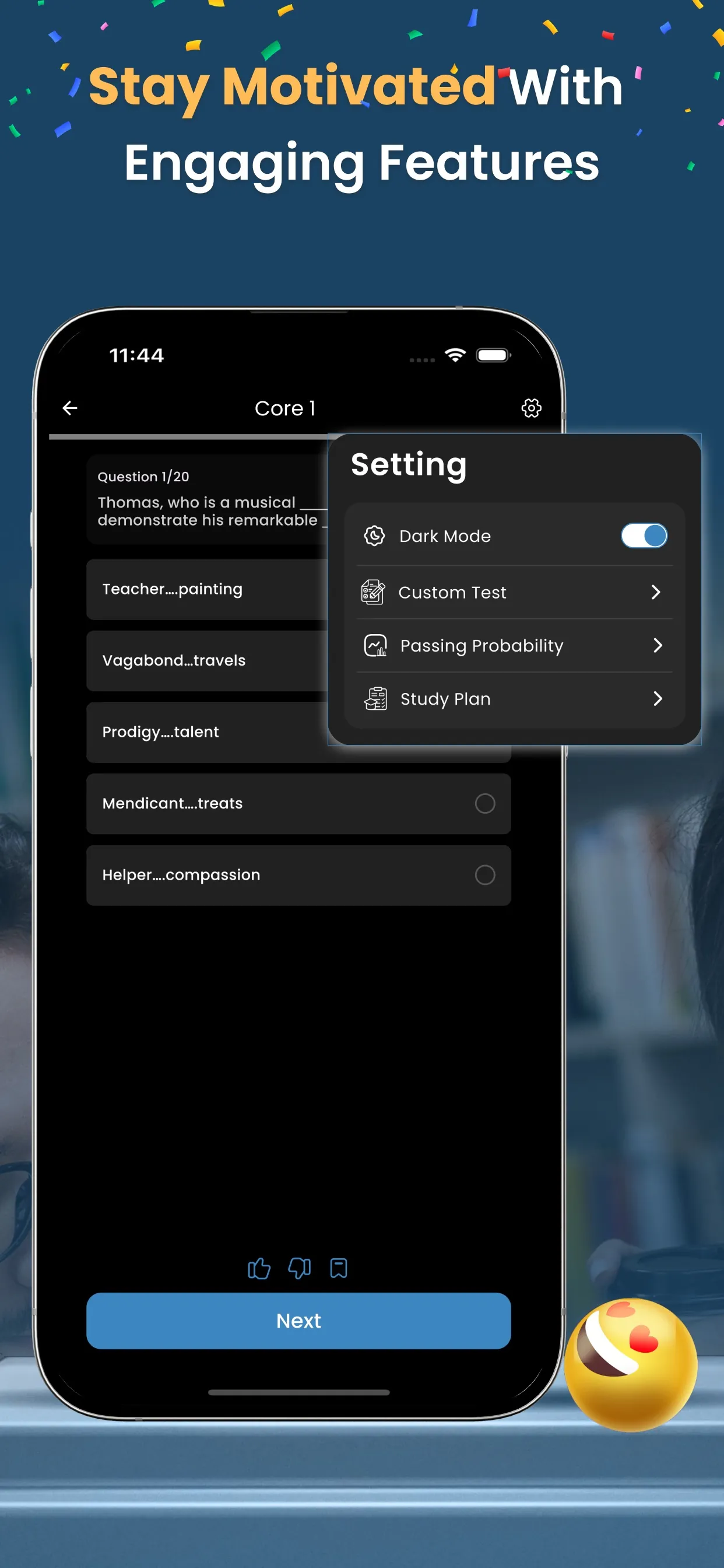Tap the thumbs down icon

pos(299,1269)
